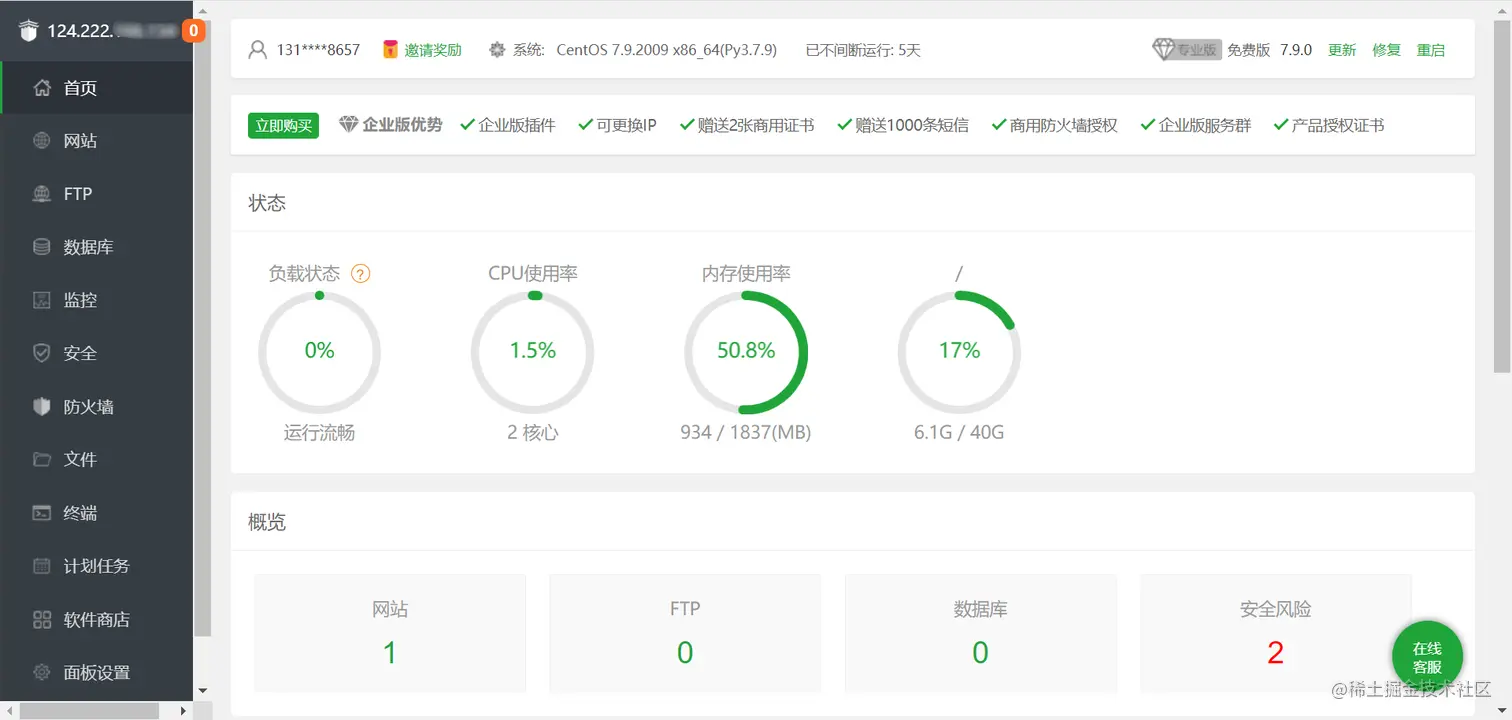
Task: Click the version number 7.9.0
Action: tap(1296, 50)
